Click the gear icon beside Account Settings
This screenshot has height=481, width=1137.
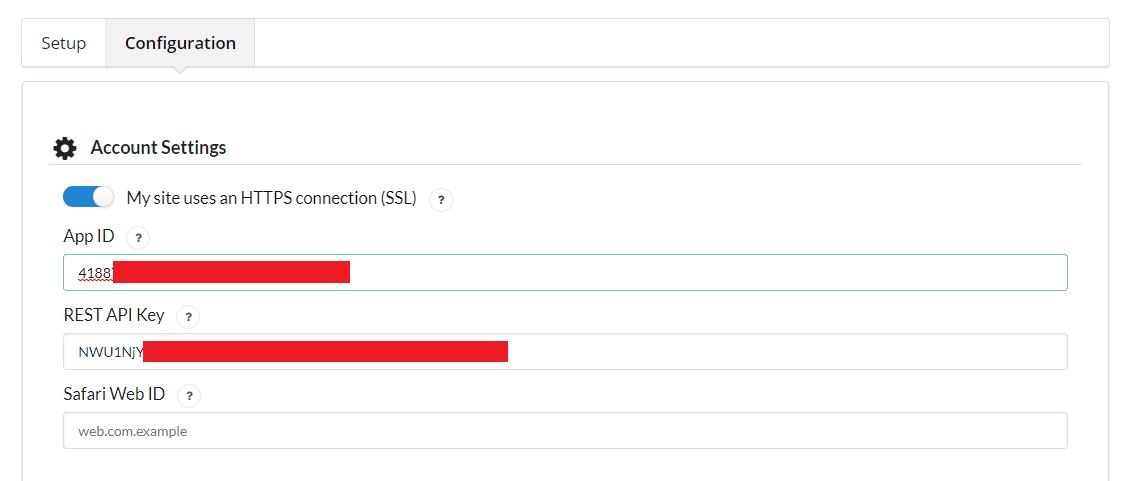coord(65,149)
